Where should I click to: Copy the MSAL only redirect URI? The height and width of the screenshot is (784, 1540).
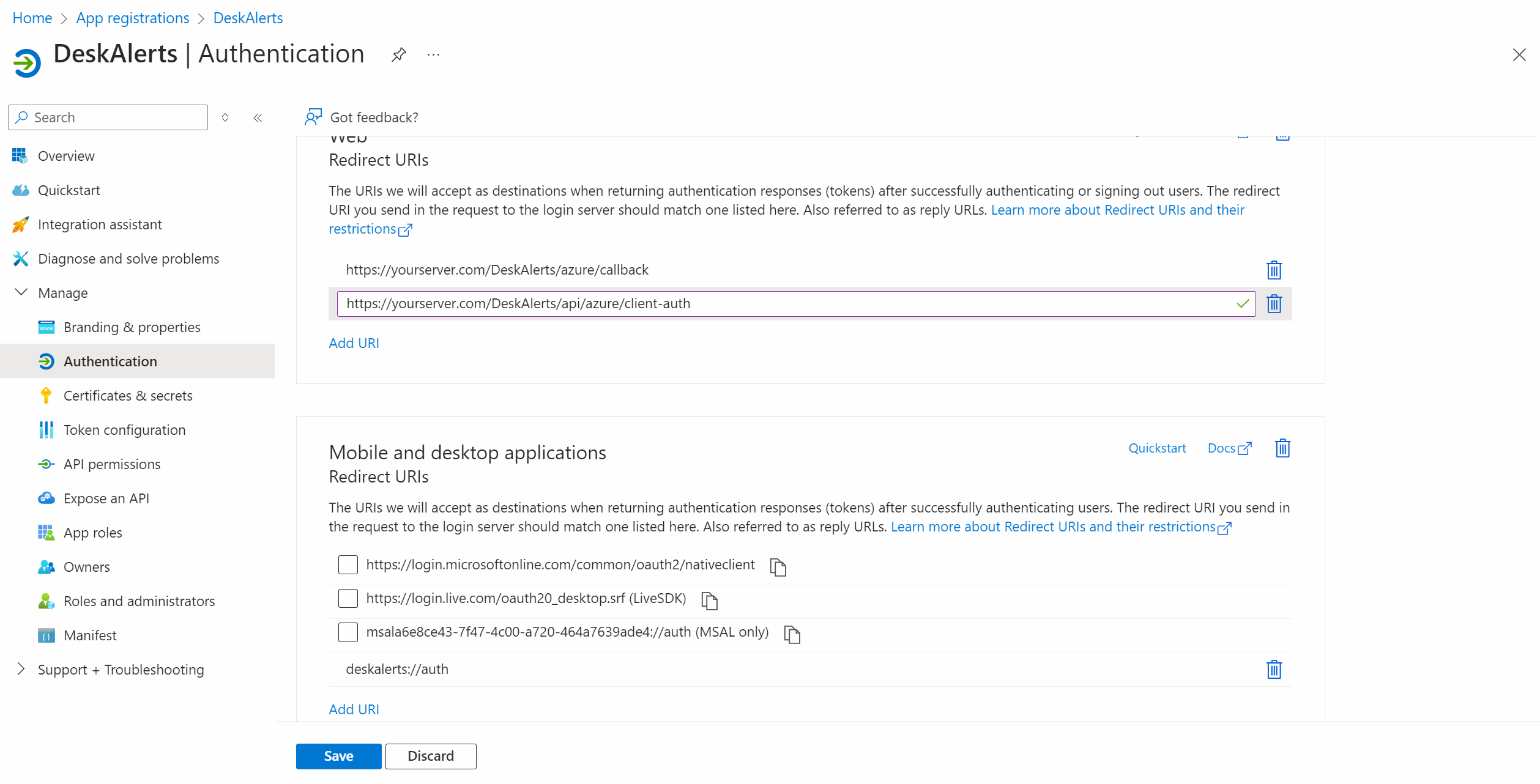click(x=792, y=634)
